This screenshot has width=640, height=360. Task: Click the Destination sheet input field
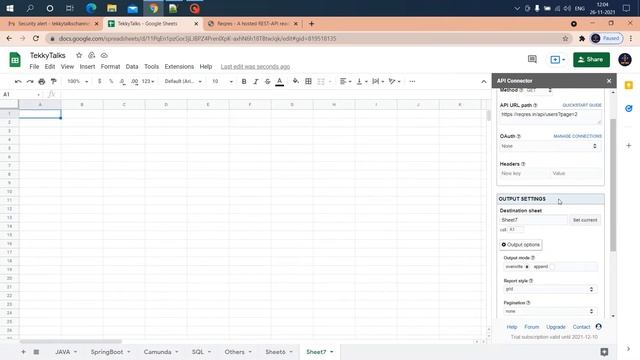pos(533,220)
